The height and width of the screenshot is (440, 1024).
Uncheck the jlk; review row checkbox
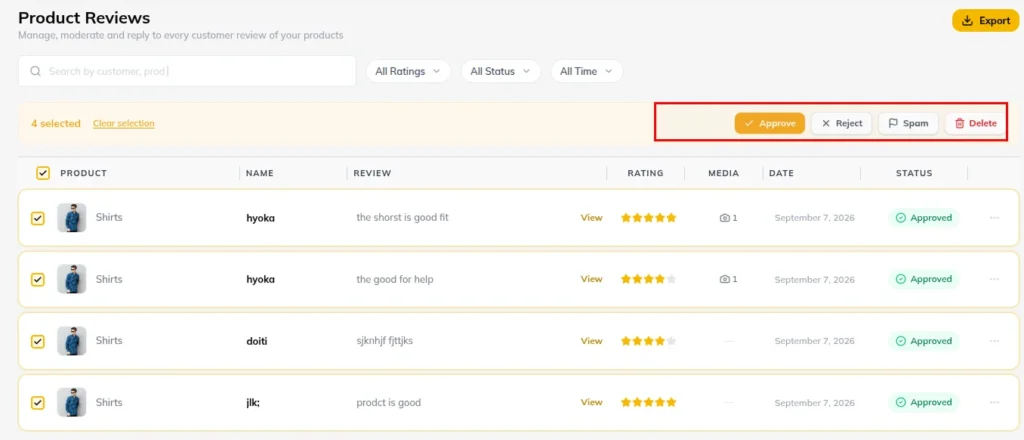point(38,402)
